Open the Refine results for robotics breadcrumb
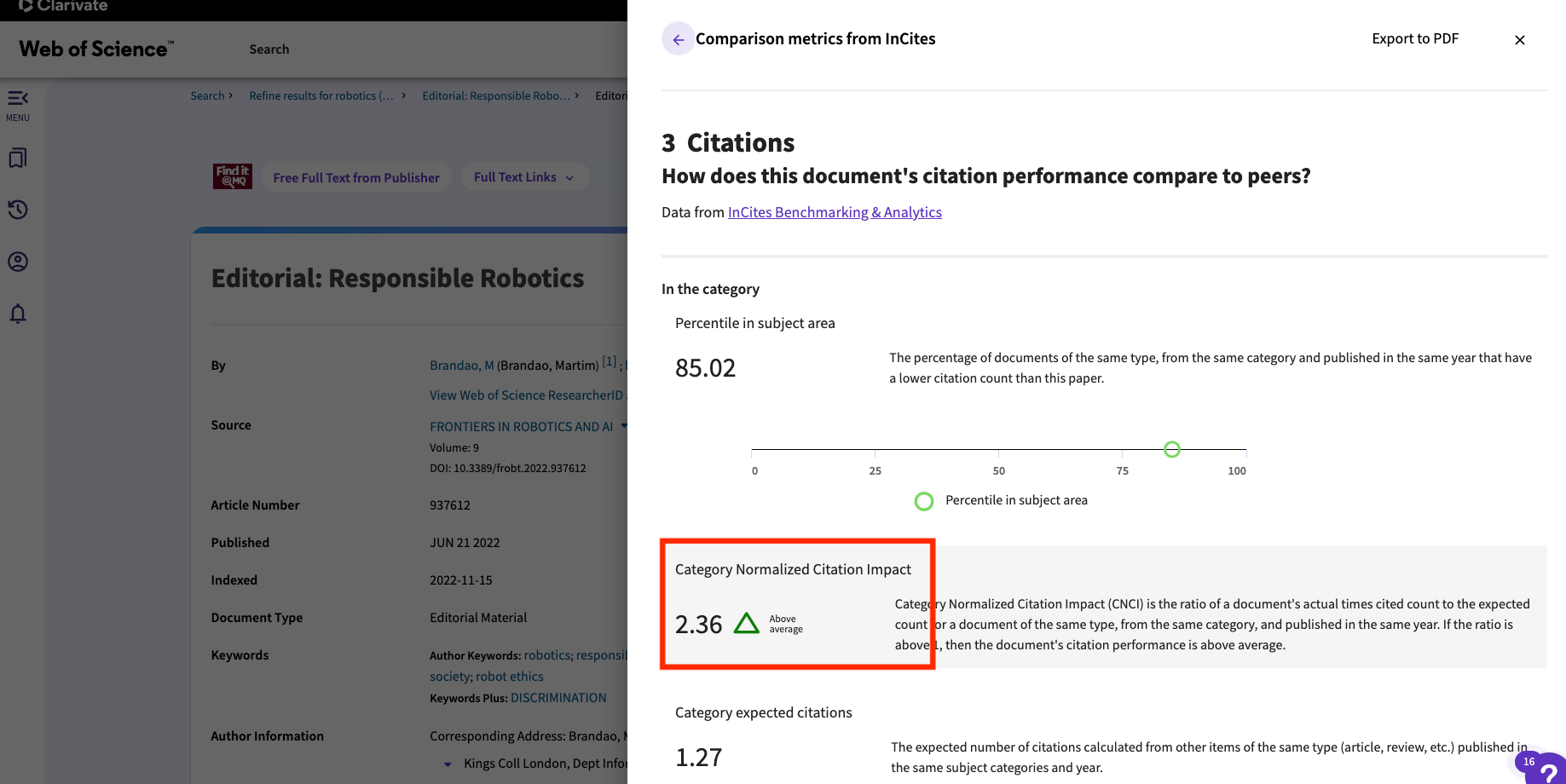The height and width of the screenshot is (784, 1566). (321, 95)
